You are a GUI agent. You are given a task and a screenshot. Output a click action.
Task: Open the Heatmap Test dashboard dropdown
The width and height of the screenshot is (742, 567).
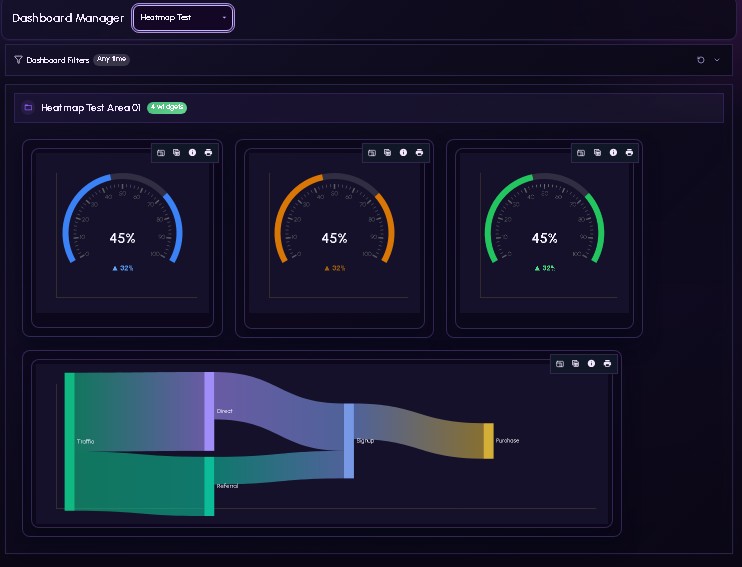(x=183, y=18)
